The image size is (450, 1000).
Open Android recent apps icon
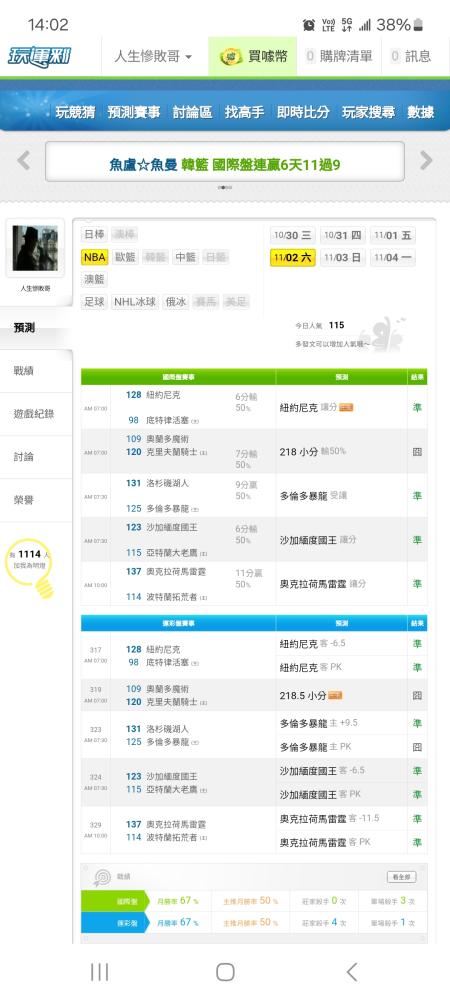[x=99, y=972]
